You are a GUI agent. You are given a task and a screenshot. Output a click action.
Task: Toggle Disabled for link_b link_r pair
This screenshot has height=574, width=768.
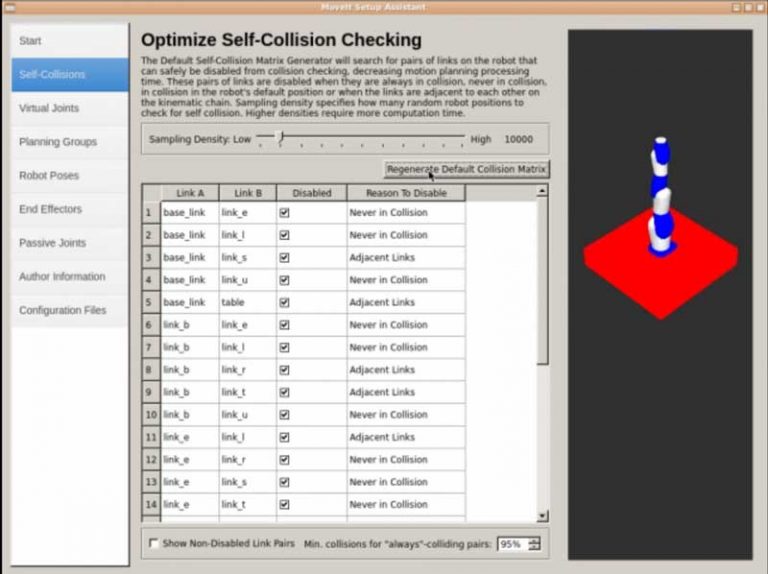click(x=285, y=370)
